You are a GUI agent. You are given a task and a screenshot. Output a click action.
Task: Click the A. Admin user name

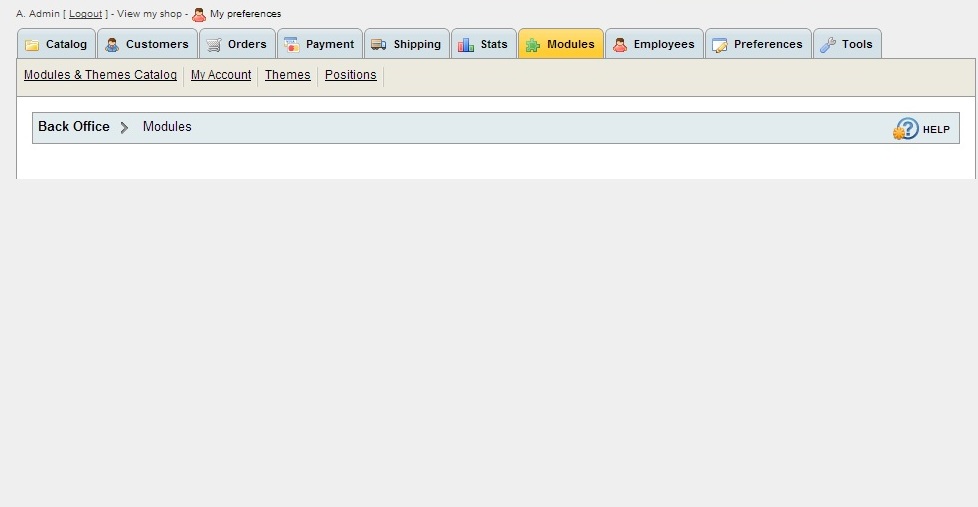[x=38, y=14]
